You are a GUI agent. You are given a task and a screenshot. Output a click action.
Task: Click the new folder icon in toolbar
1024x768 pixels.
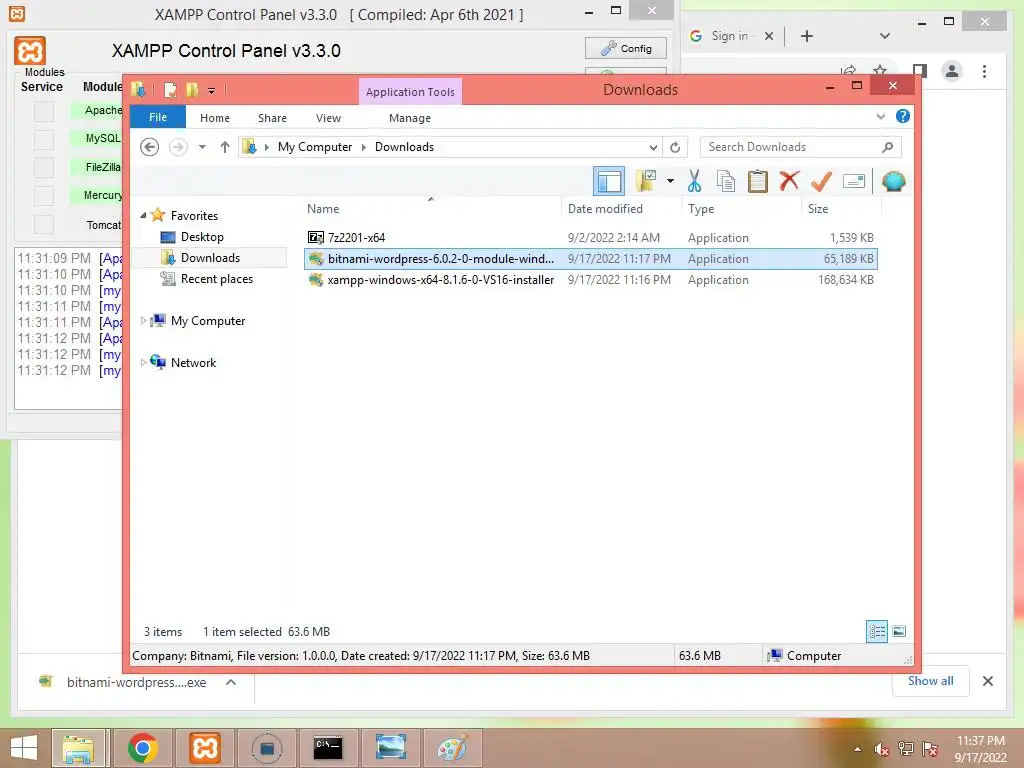click(x=646, y=181)
